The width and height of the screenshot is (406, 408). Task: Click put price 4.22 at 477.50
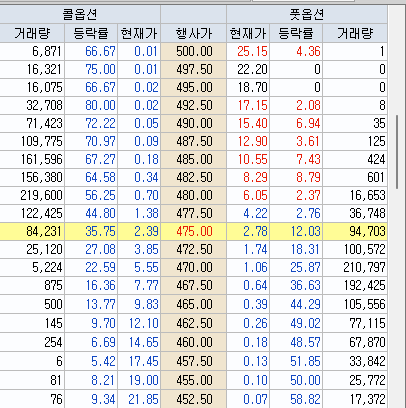pyautogui.click(x=248, y=214)
